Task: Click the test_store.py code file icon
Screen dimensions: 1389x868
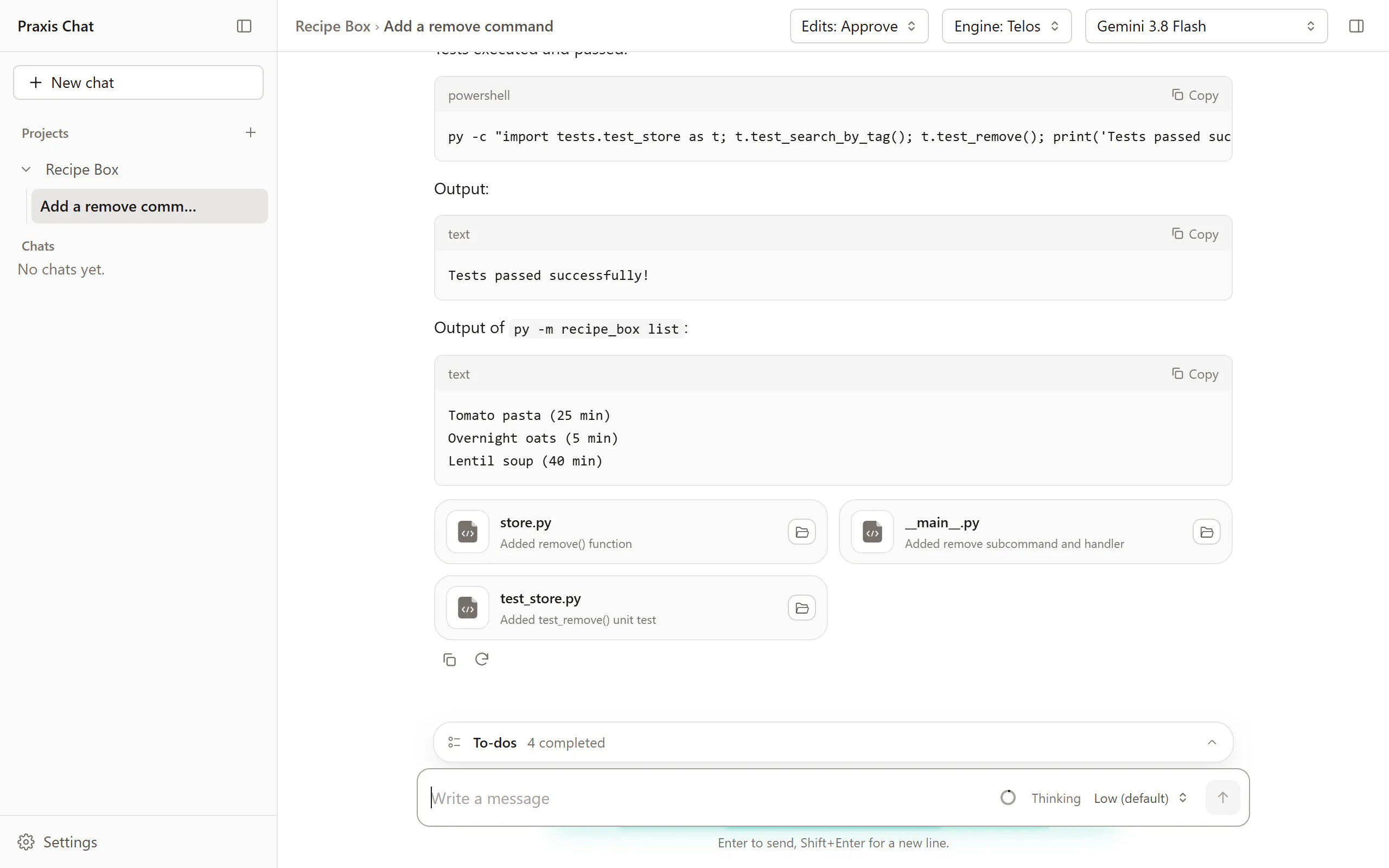Action: (468, 608)
